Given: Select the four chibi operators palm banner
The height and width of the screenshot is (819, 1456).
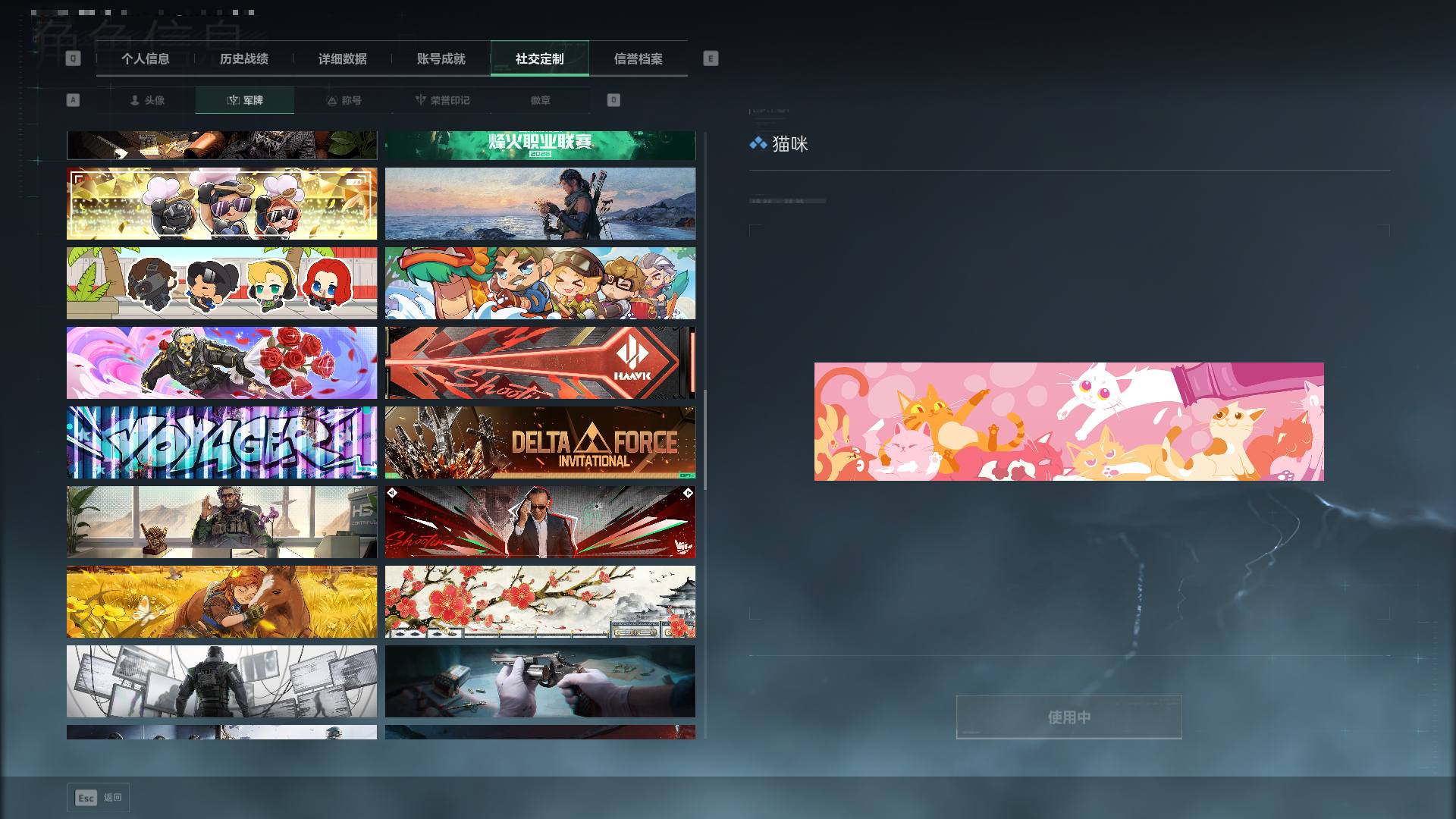Looking at the screenshot, I should [221, 283].
